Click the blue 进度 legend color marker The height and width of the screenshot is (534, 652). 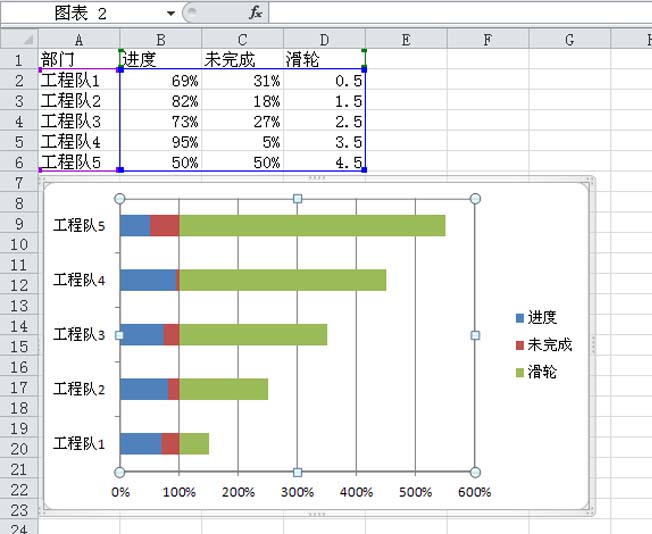519,318
